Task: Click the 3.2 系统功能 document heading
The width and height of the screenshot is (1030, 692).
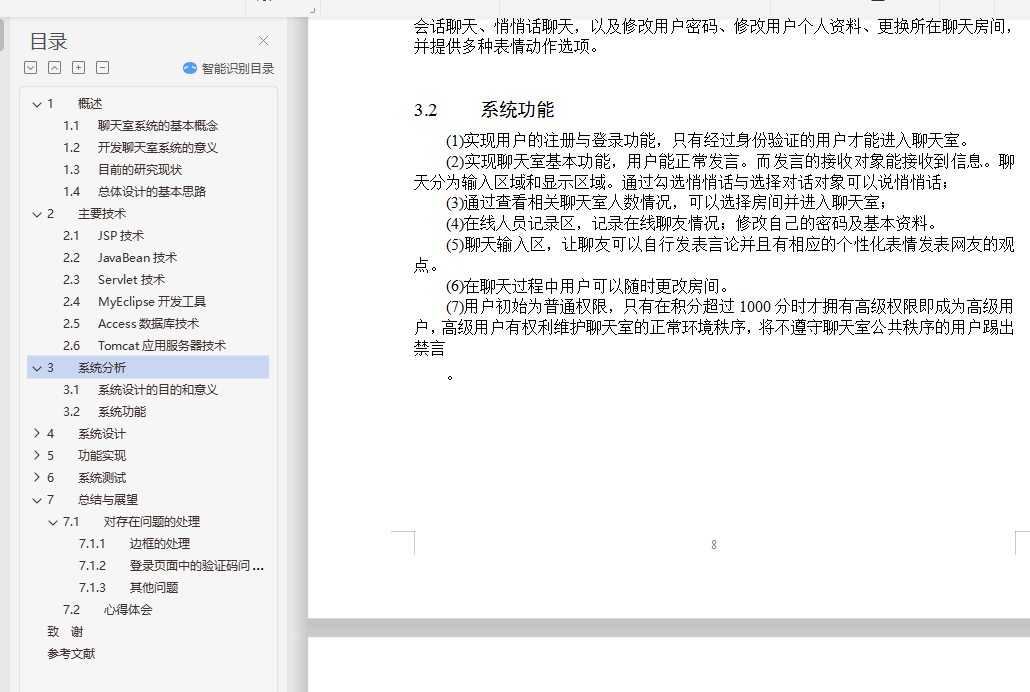Action: 484,110
